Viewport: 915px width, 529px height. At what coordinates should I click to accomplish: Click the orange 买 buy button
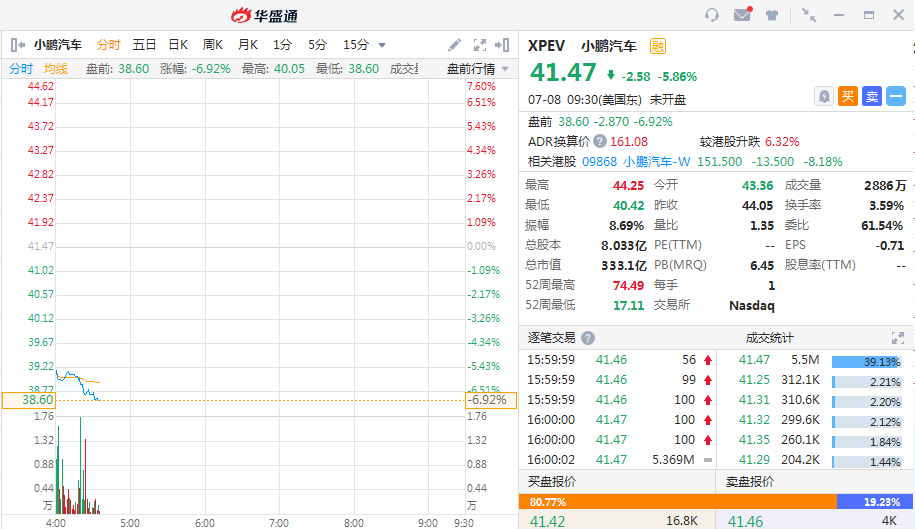pos(848,96)
